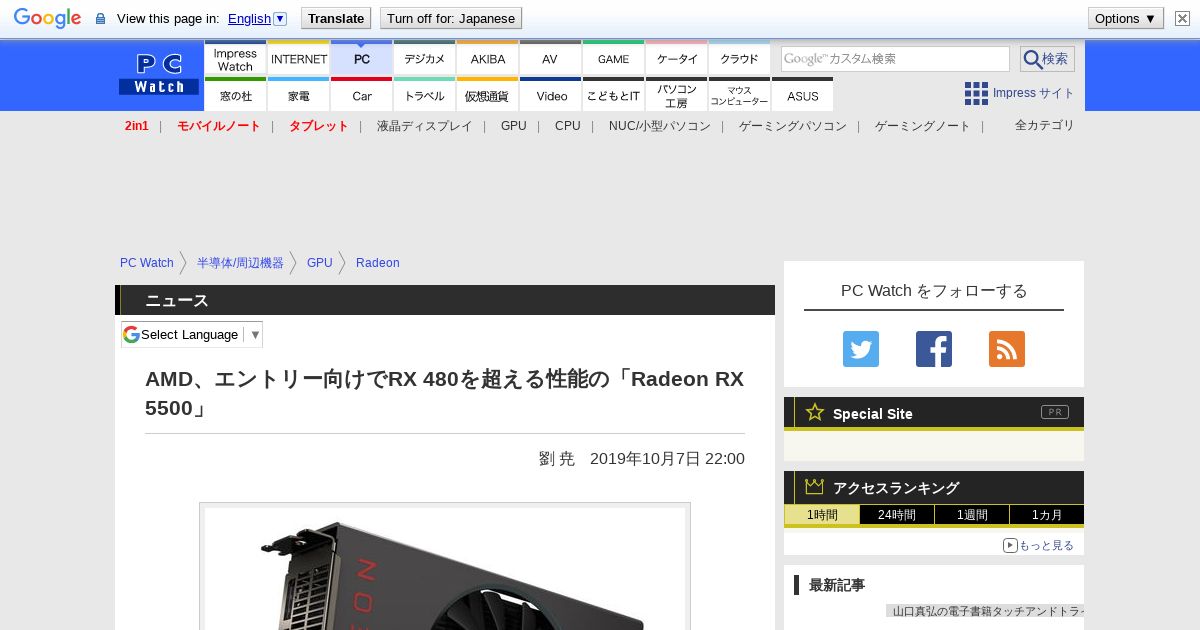Click the PC Watch breadcrumb link
Screen dimensions: 1200x630
click(x=147, y=263)
